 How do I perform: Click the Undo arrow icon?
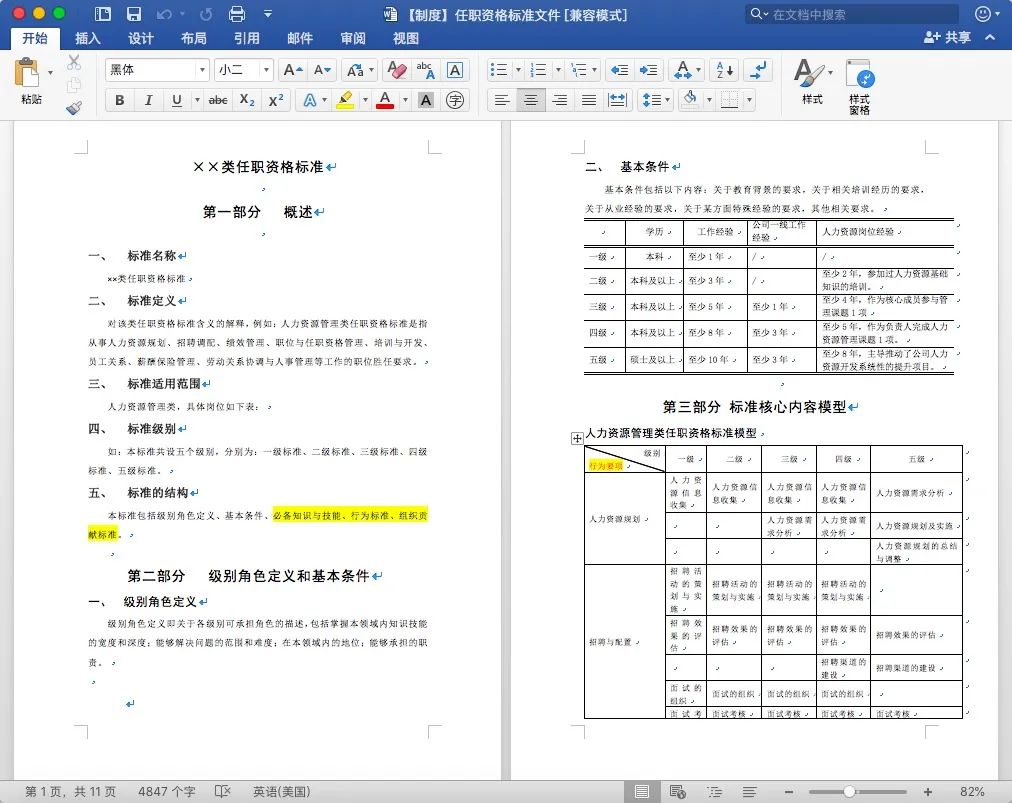point(165,14)
